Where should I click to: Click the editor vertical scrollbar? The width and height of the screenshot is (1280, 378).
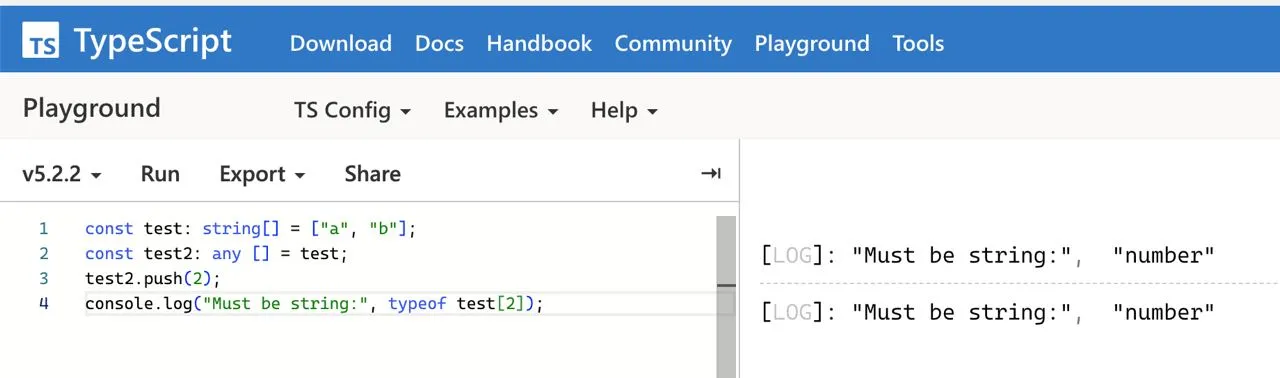[727, 297]
